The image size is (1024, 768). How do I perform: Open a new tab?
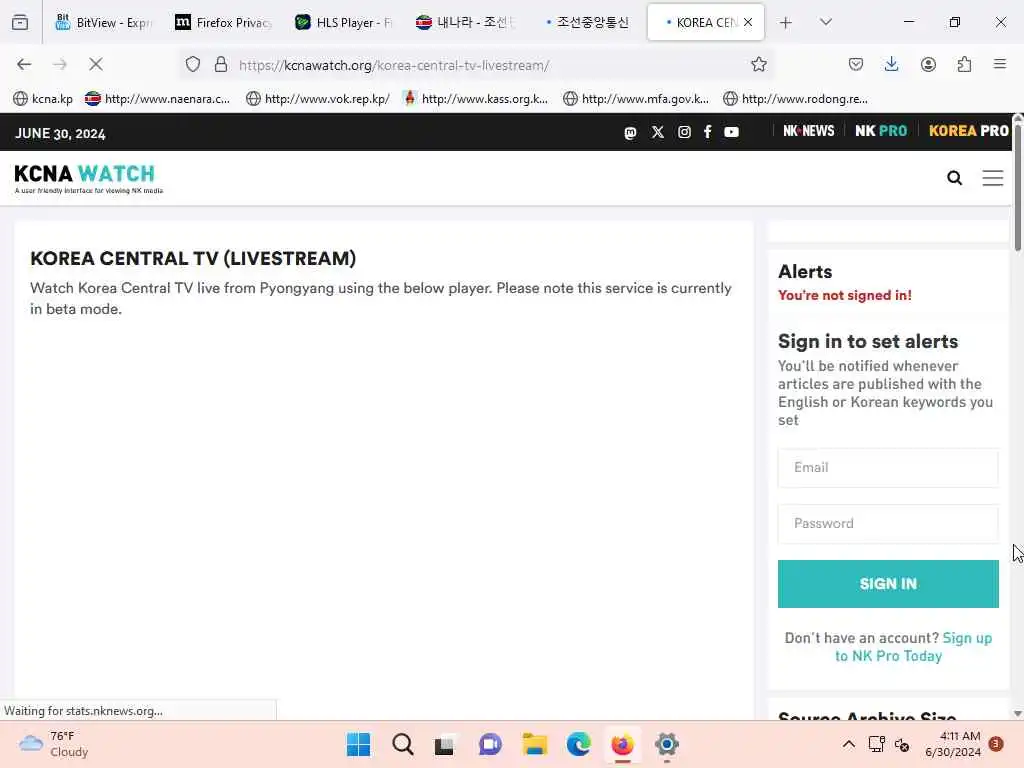[x=786, y=23]
